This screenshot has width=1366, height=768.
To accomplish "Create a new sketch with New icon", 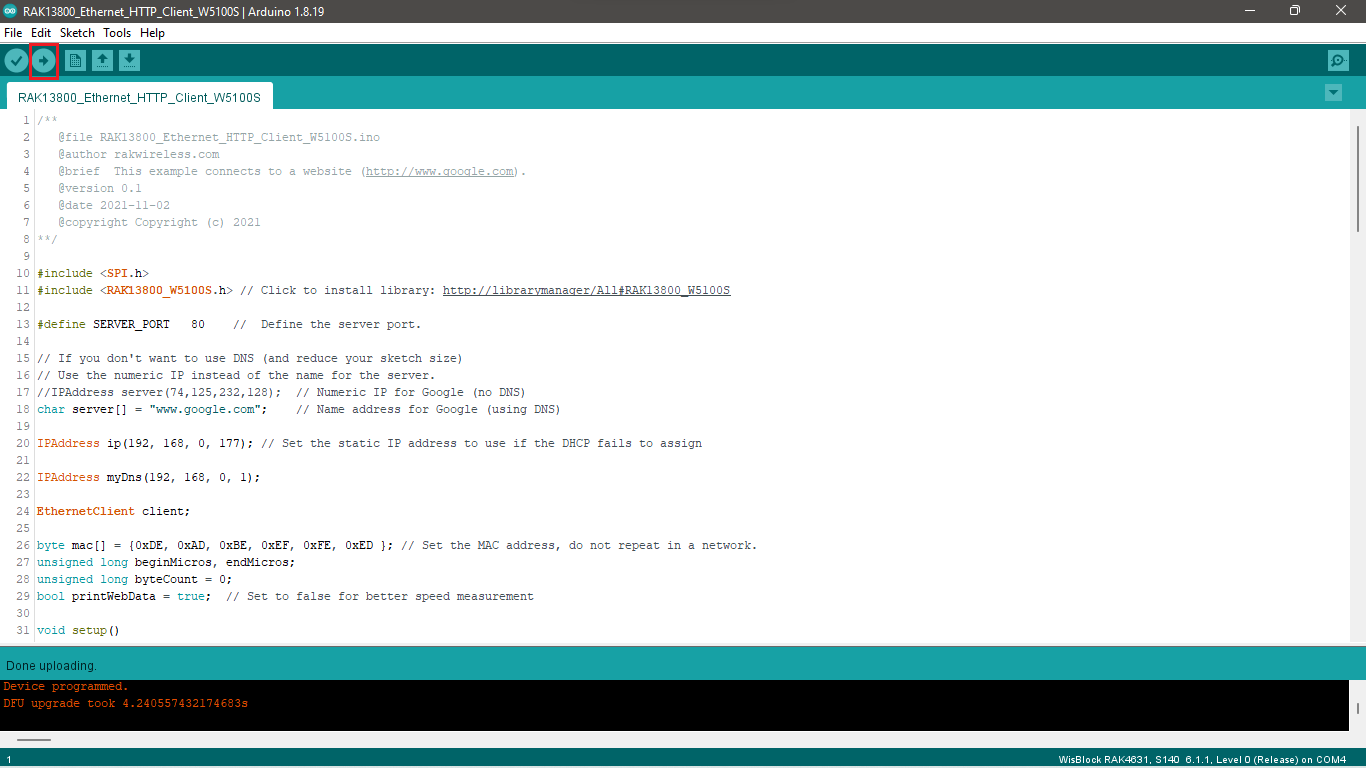I will tap(75, 61).
